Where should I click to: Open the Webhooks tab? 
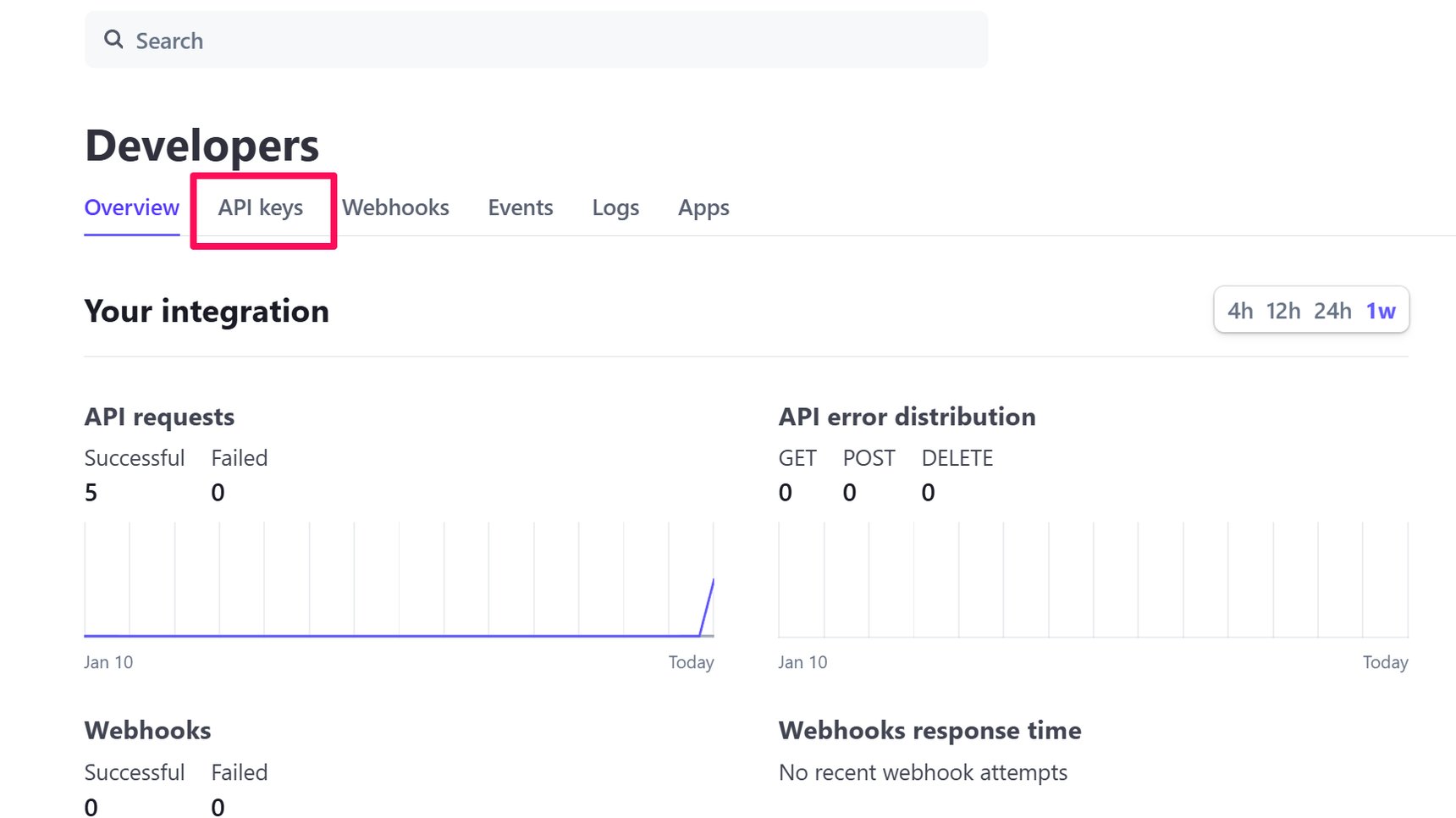pos(395,207)
